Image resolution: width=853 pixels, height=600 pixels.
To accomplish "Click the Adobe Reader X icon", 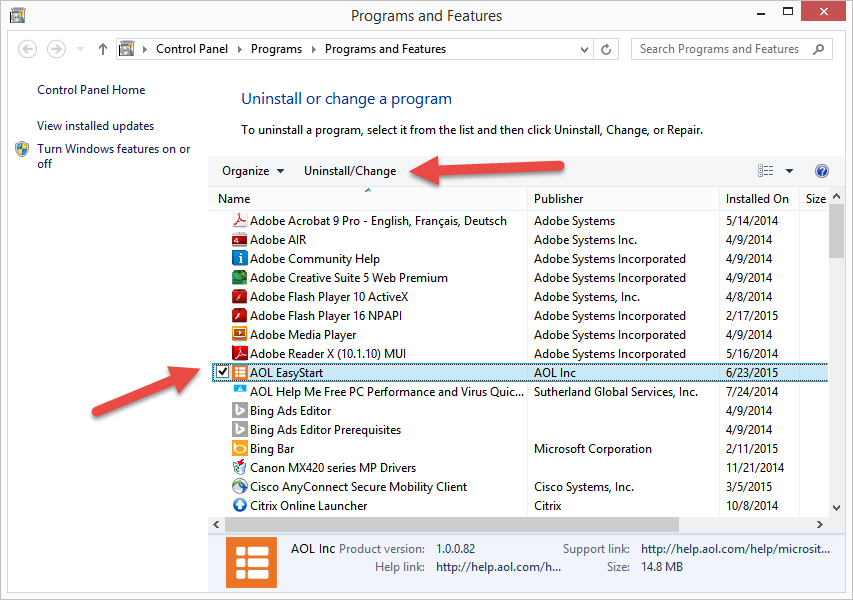I will (x=239, y=354).
